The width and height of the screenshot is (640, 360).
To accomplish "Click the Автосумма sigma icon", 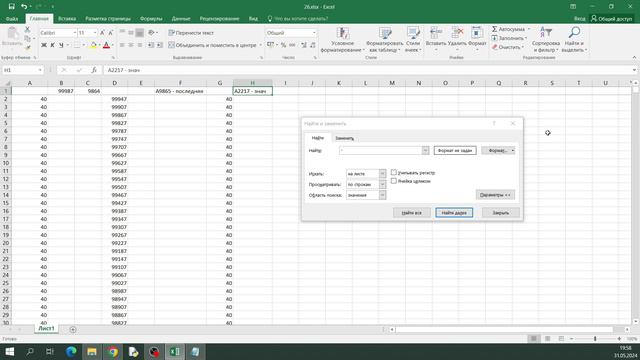I will point(494,29).
